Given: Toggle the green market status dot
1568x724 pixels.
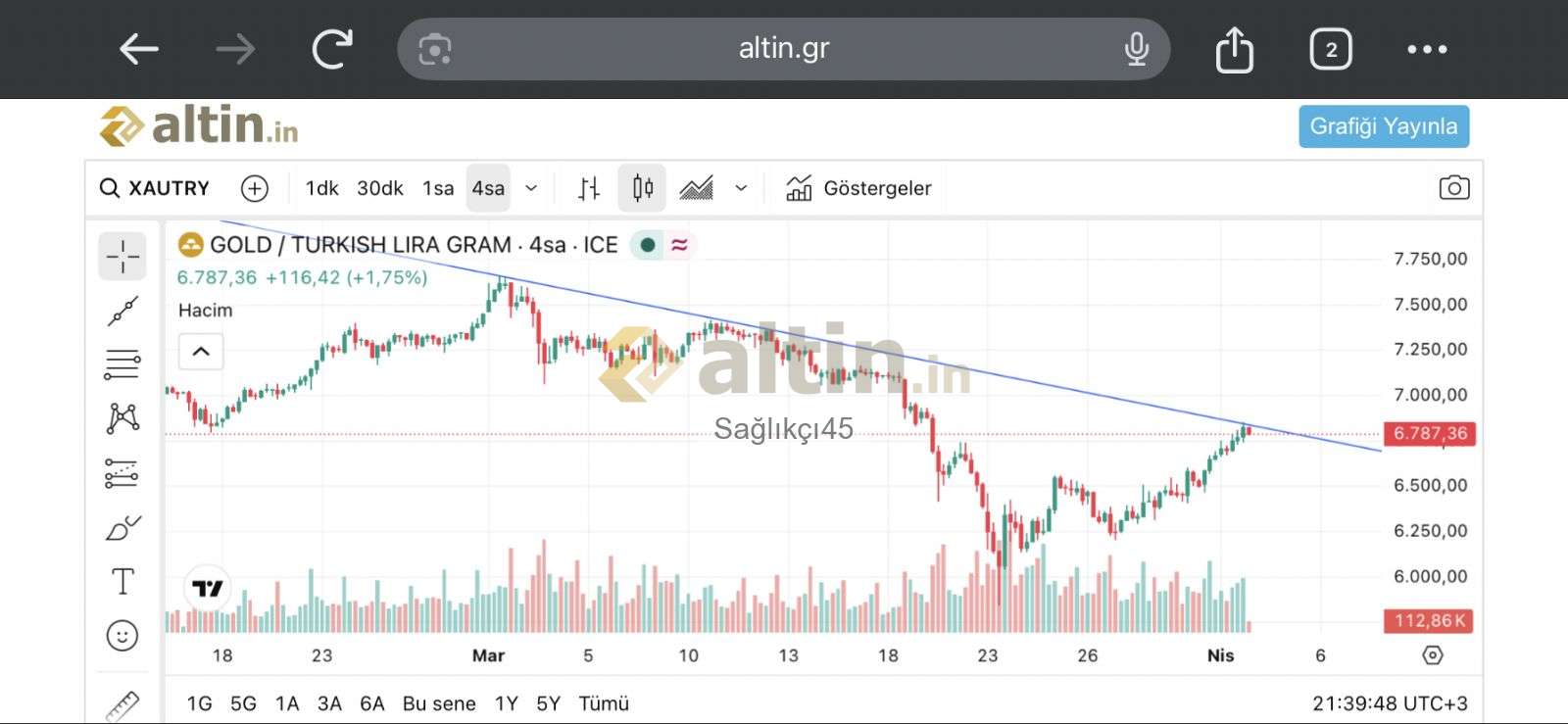Looking at the screenshot, I should click(x=647, y=245).
